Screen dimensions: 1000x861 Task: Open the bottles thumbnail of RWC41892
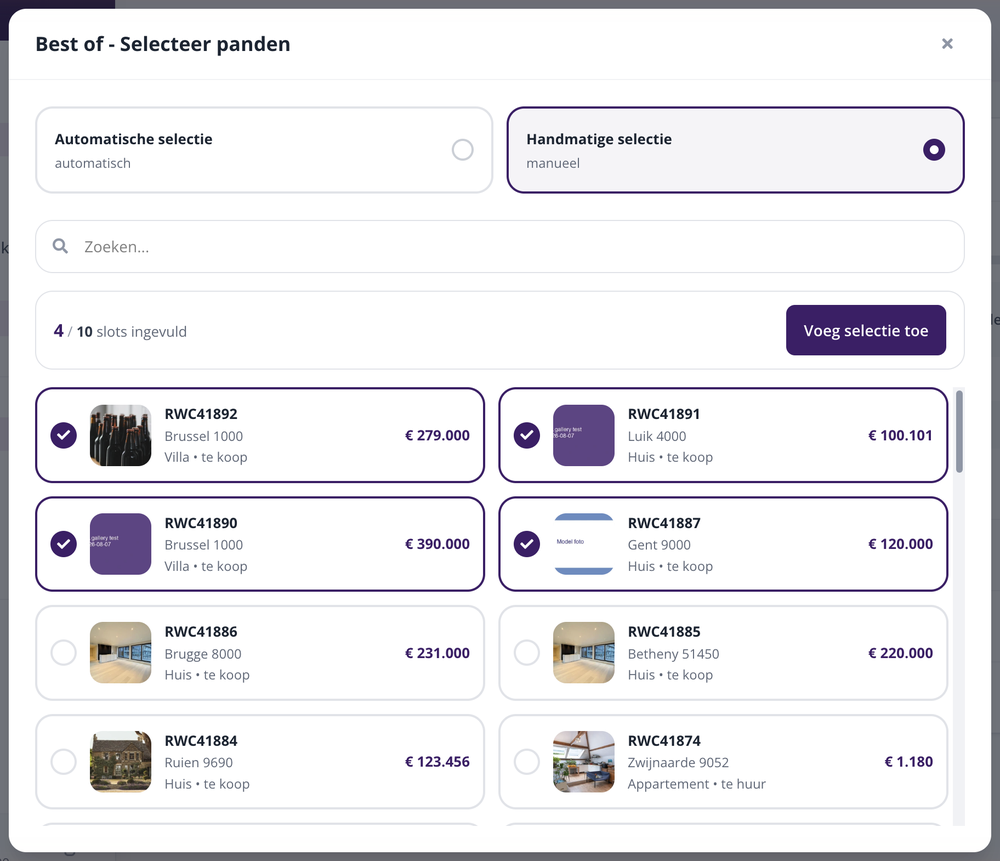[x=121, y=435]
